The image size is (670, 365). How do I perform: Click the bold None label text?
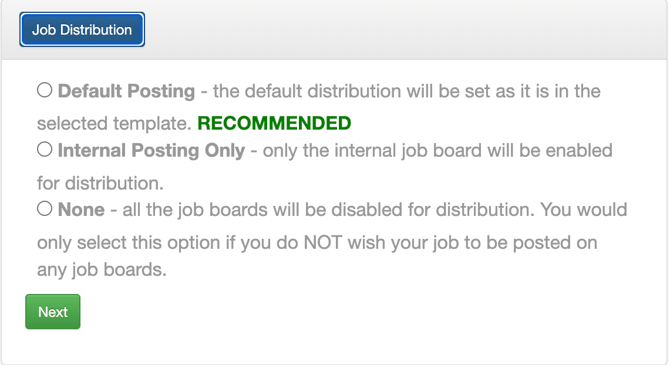(81, 210)
